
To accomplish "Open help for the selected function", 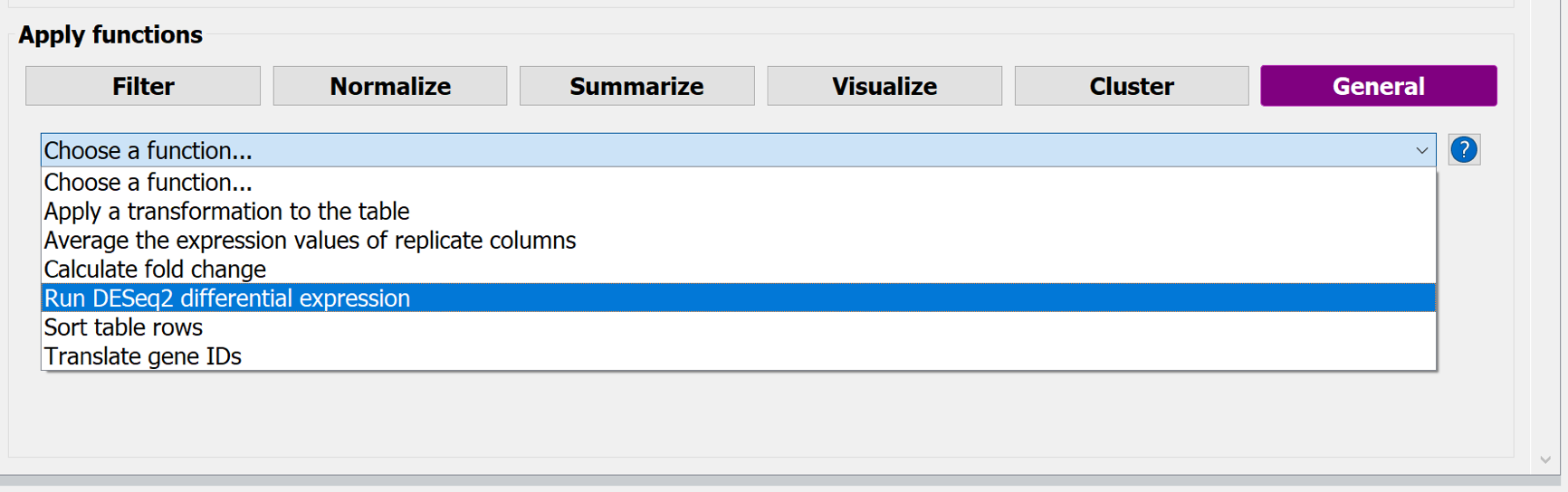I will point(1463,150).
